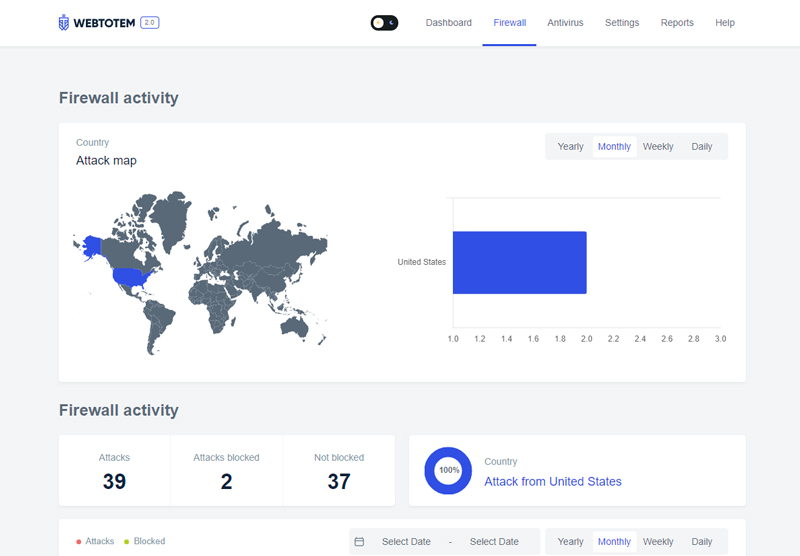
Task: Select Daily in the Attack map range
Action: tap(702, 147)
